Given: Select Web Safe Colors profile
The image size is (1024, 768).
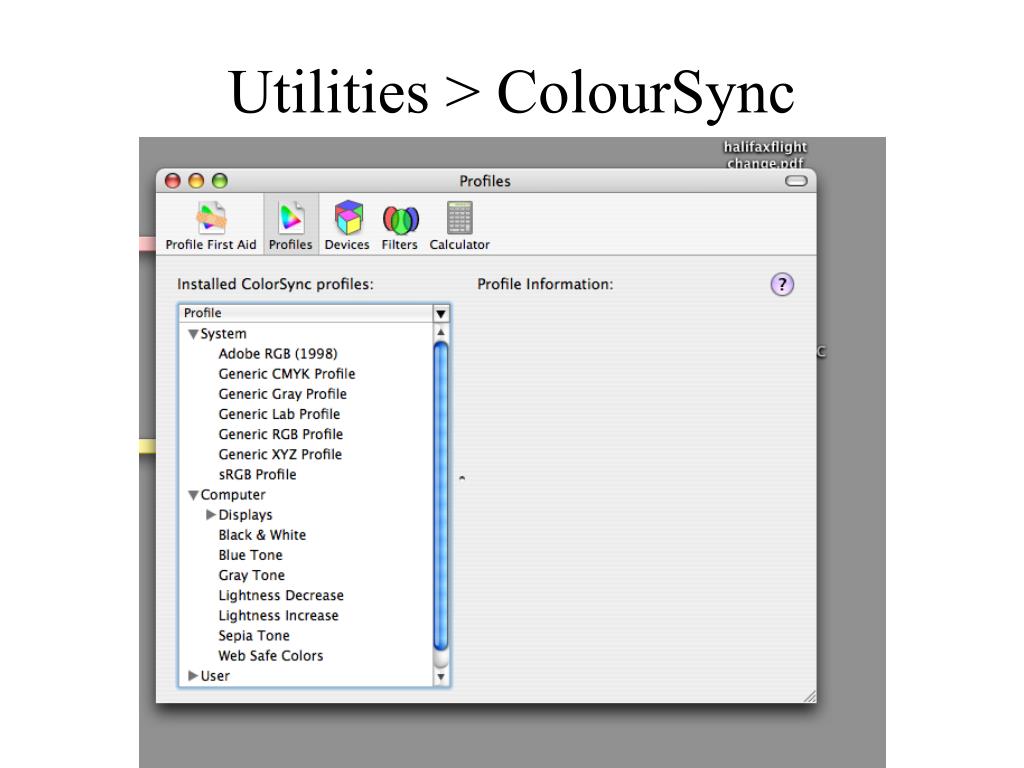Looking at the screenshot, I should pyautogui.click(x=270, y=656).
